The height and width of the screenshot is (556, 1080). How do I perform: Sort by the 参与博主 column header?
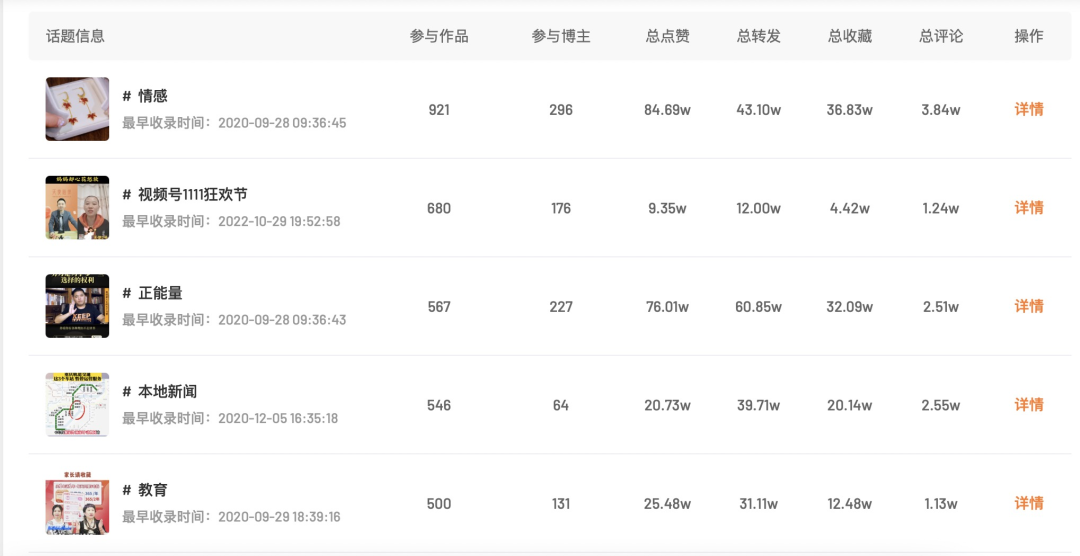click(x=561, y=36)
